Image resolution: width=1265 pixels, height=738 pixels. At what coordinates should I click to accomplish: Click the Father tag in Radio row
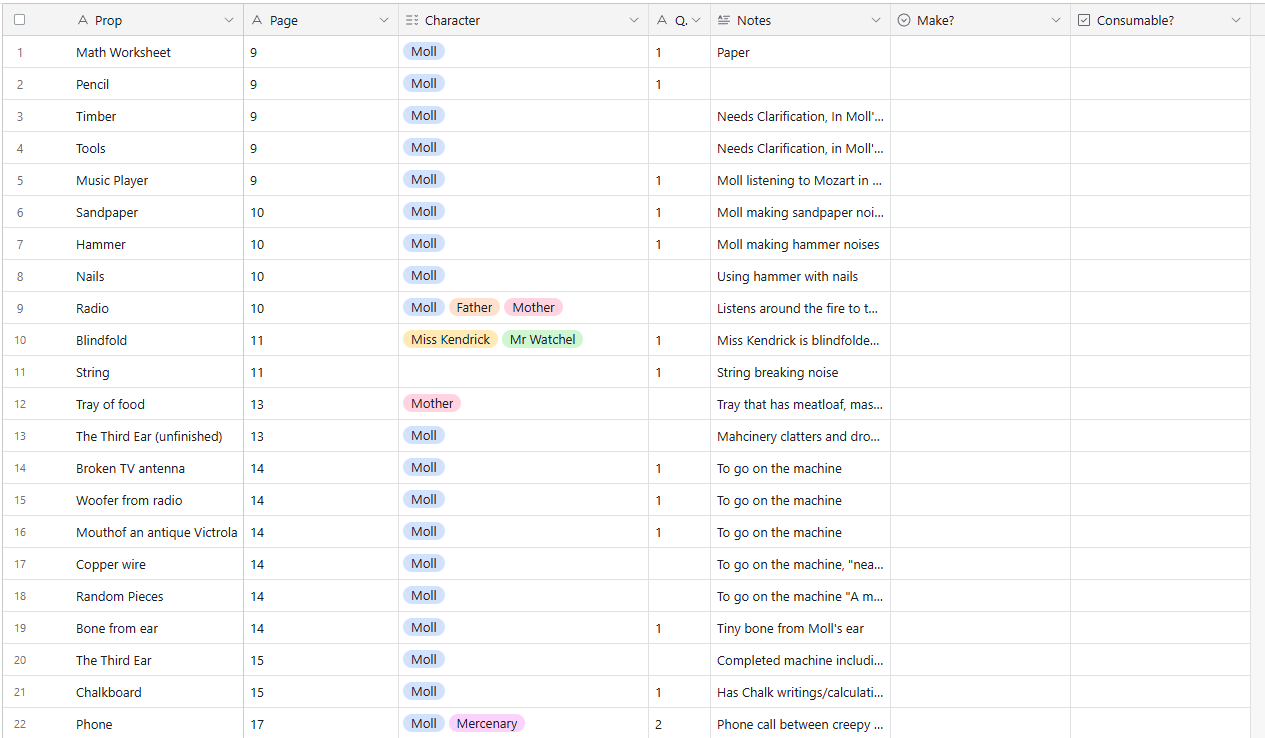coord(474,308)
